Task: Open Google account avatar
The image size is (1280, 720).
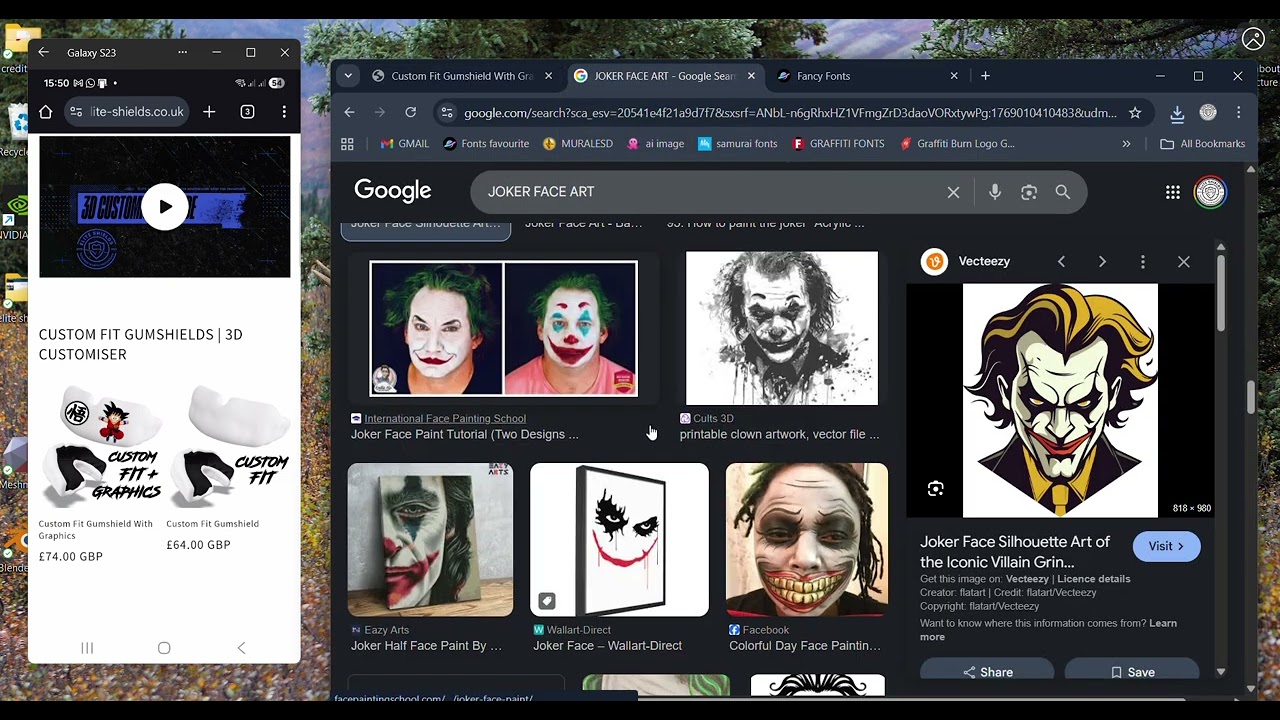Action: (1210, 192)
